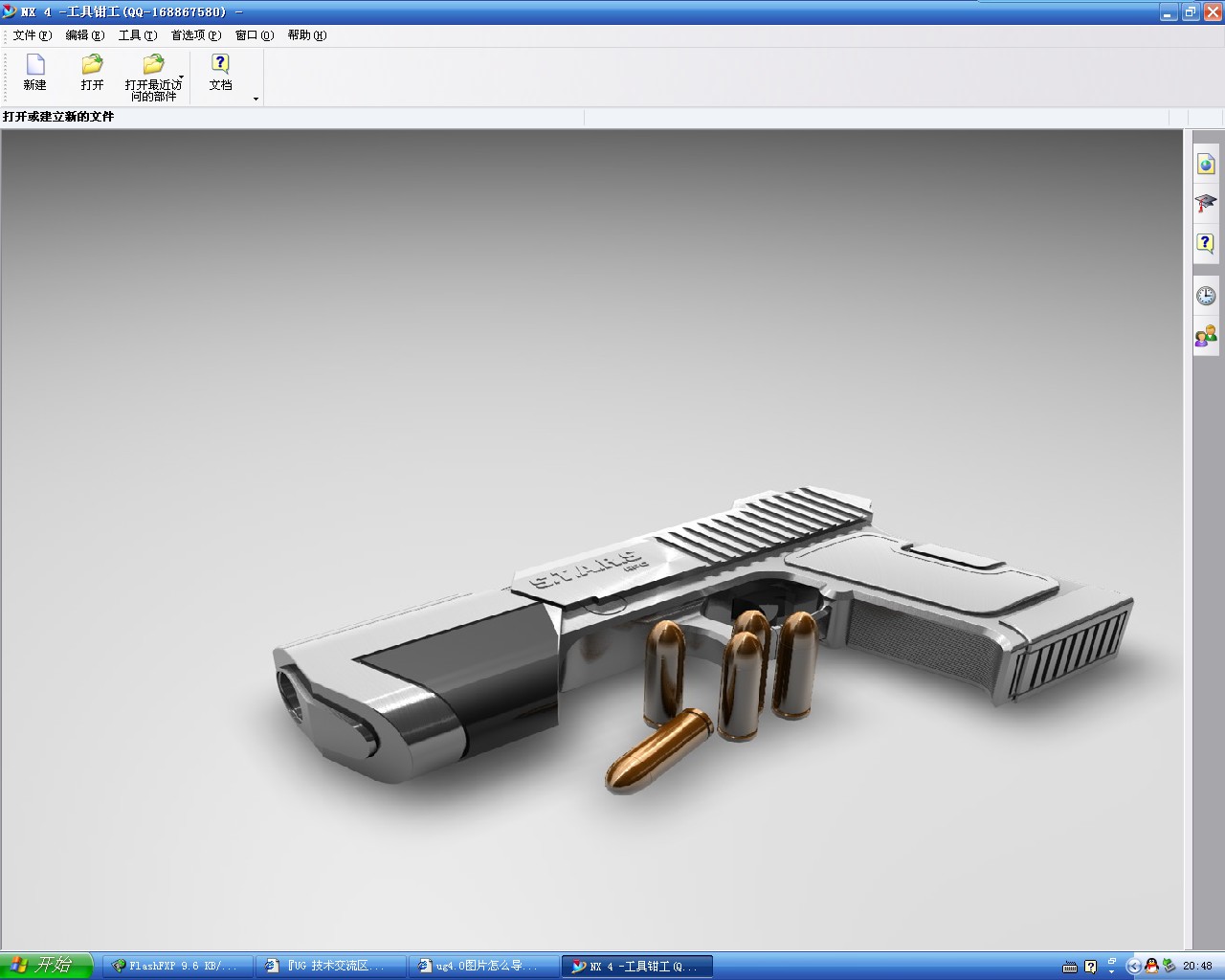Open the Internet Explorer resource bar tab

click(x=1206, y=164)
